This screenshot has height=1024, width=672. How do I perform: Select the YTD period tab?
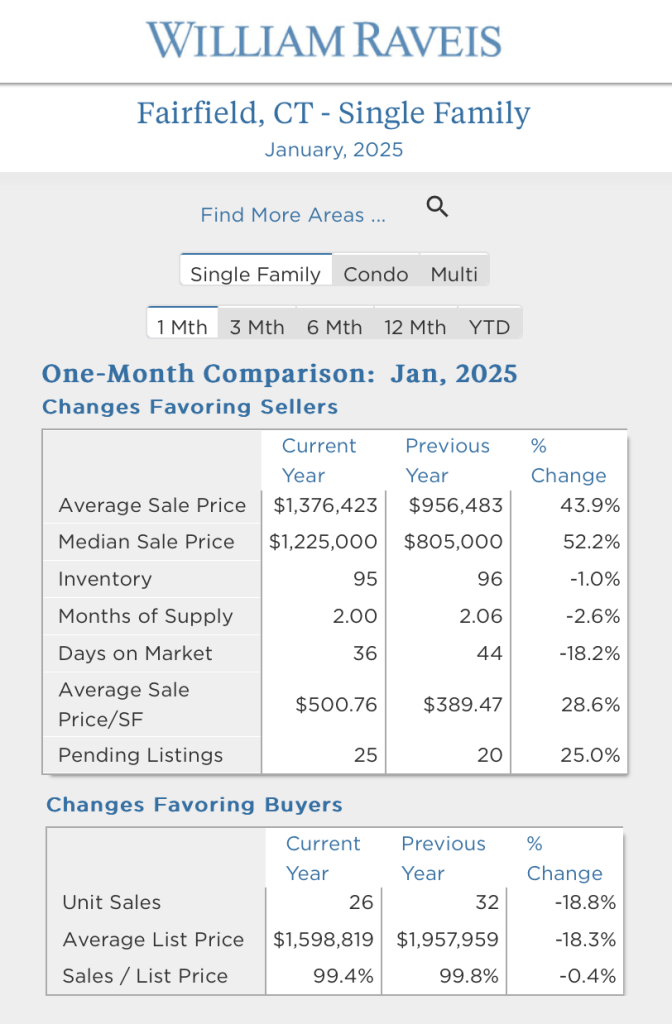tap(489, 327)
